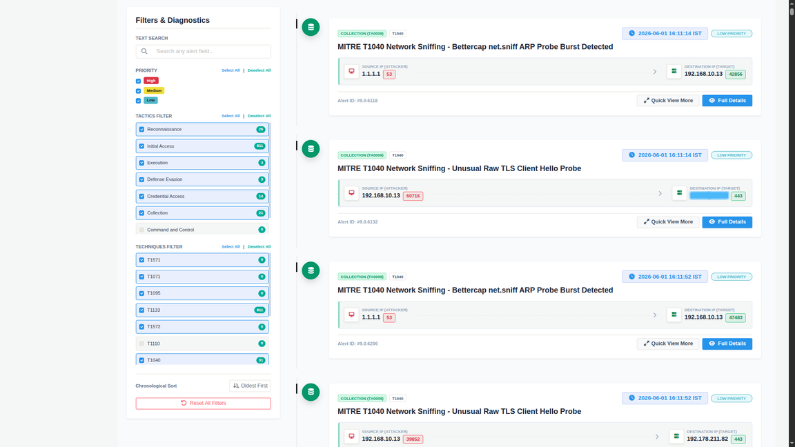Viewport: 795px width, 448px height.
Task: Uncheck technique T1133 filter
Action: click(141, 310)
